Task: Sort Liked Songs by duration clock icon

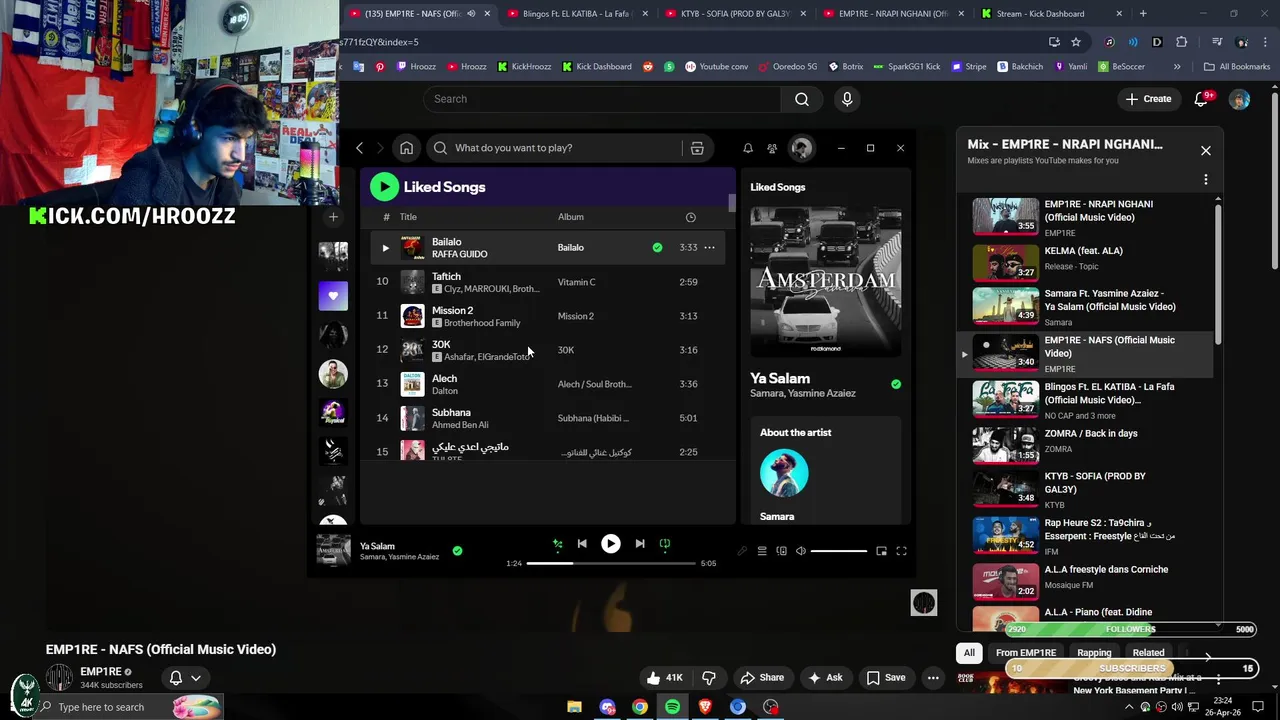Action: tap(690, 217)
